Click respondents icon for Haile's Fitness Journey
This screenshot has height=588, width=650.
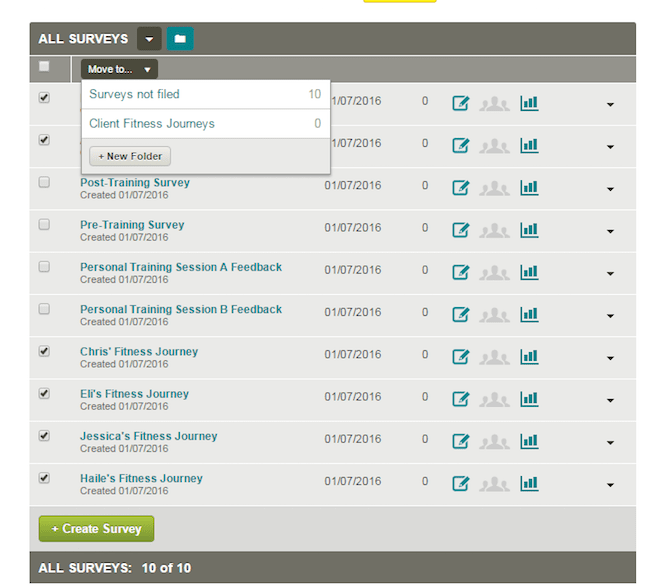(x=494, y=483)
